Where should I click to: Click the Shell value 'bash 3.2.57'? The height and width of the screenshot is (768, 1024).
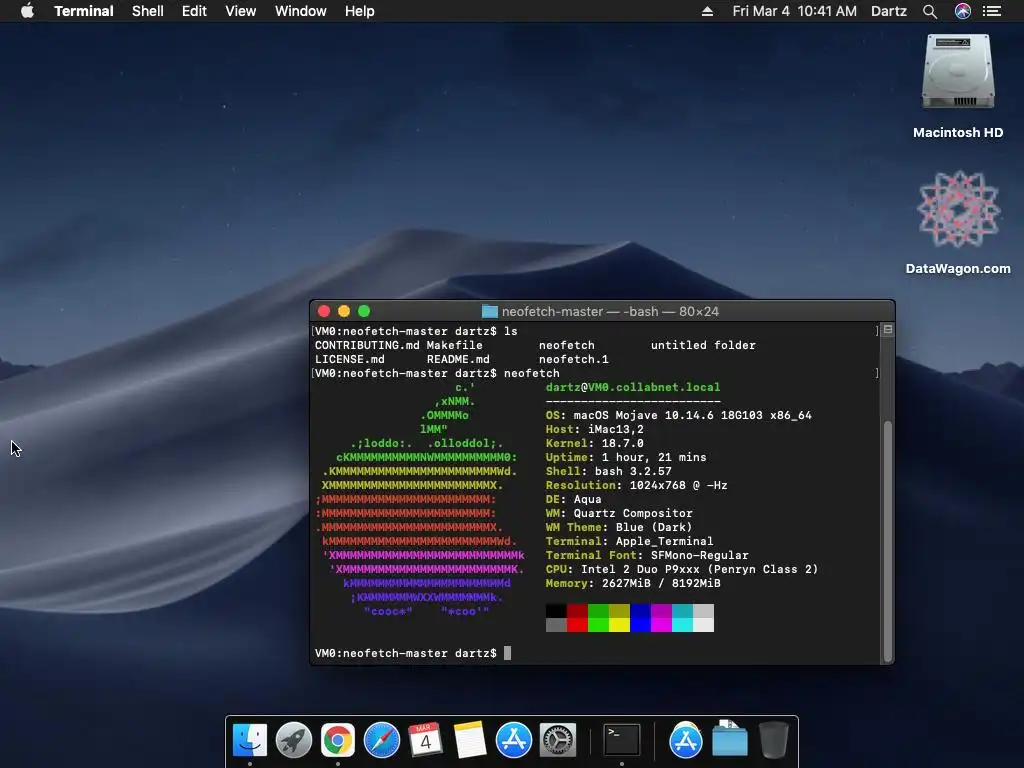pos(633,472)
